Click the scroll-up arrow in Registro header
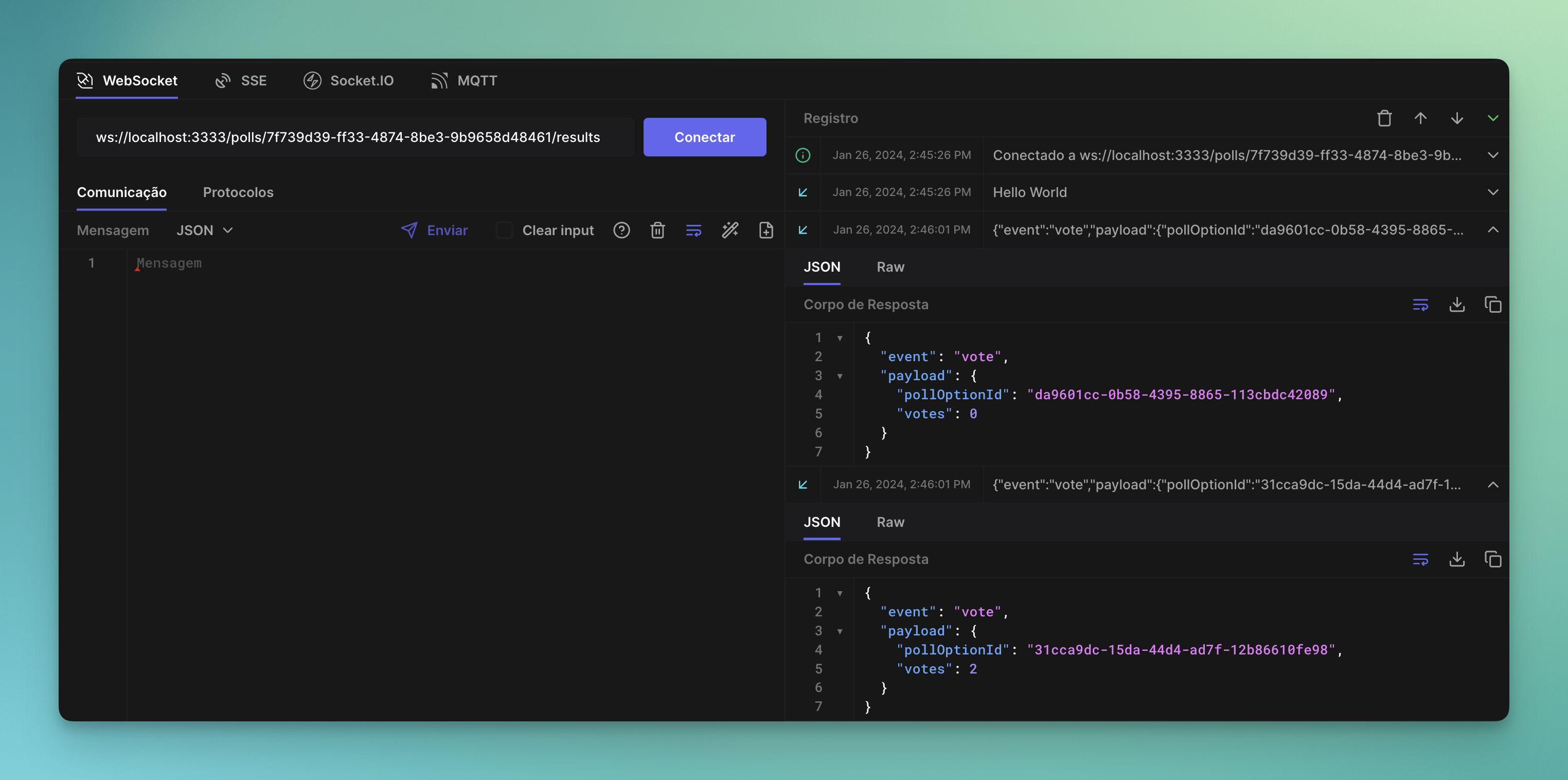Screen dimensions: 1568x780 click(1420, 118)
